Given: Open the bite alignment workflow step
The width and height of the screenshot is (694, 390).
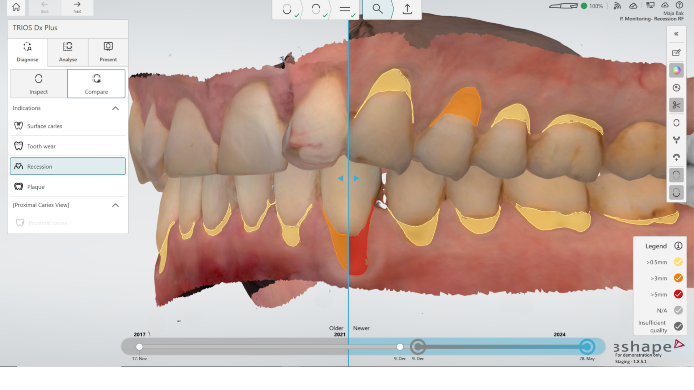Looking at the screenshot, I should click(x=345, y=9).
